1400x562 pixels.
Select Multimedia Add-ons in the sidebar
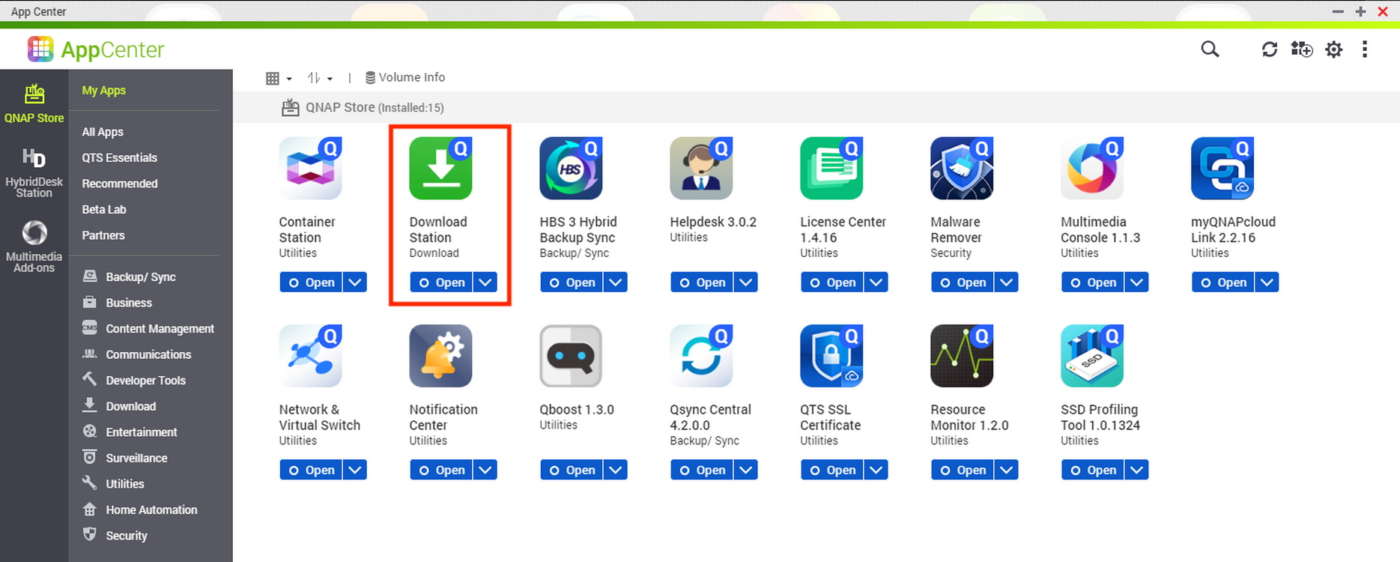coord(34,247)
